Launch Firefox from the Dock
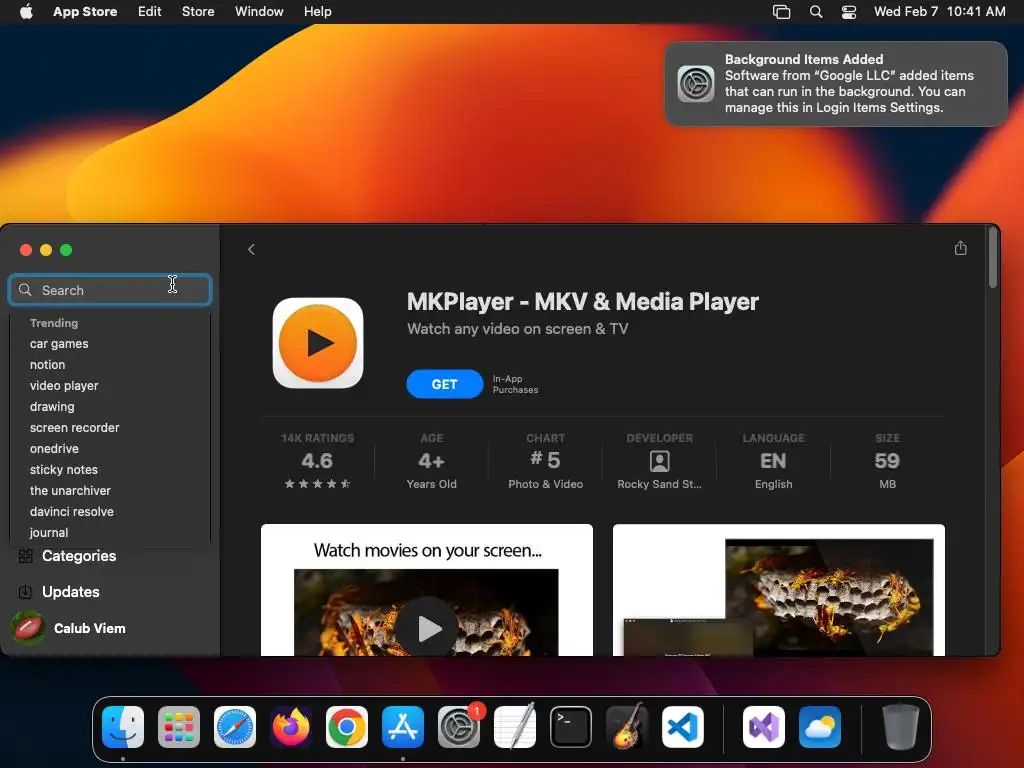 pyautogui.click(x=291, y=727)
